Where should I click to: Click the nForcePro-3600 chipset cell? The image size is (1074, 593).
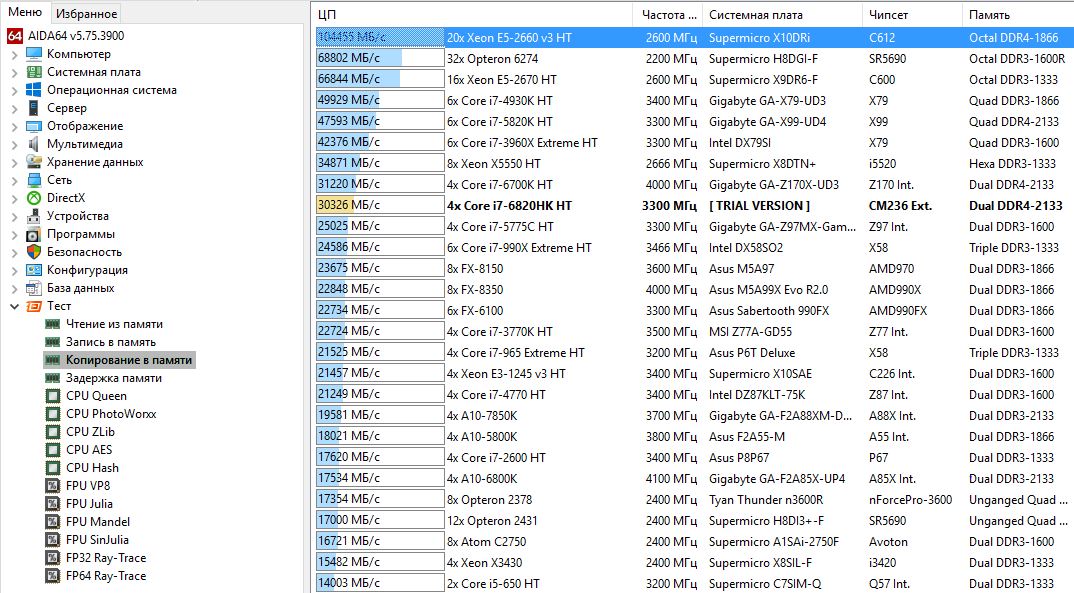tap(910, 500)
